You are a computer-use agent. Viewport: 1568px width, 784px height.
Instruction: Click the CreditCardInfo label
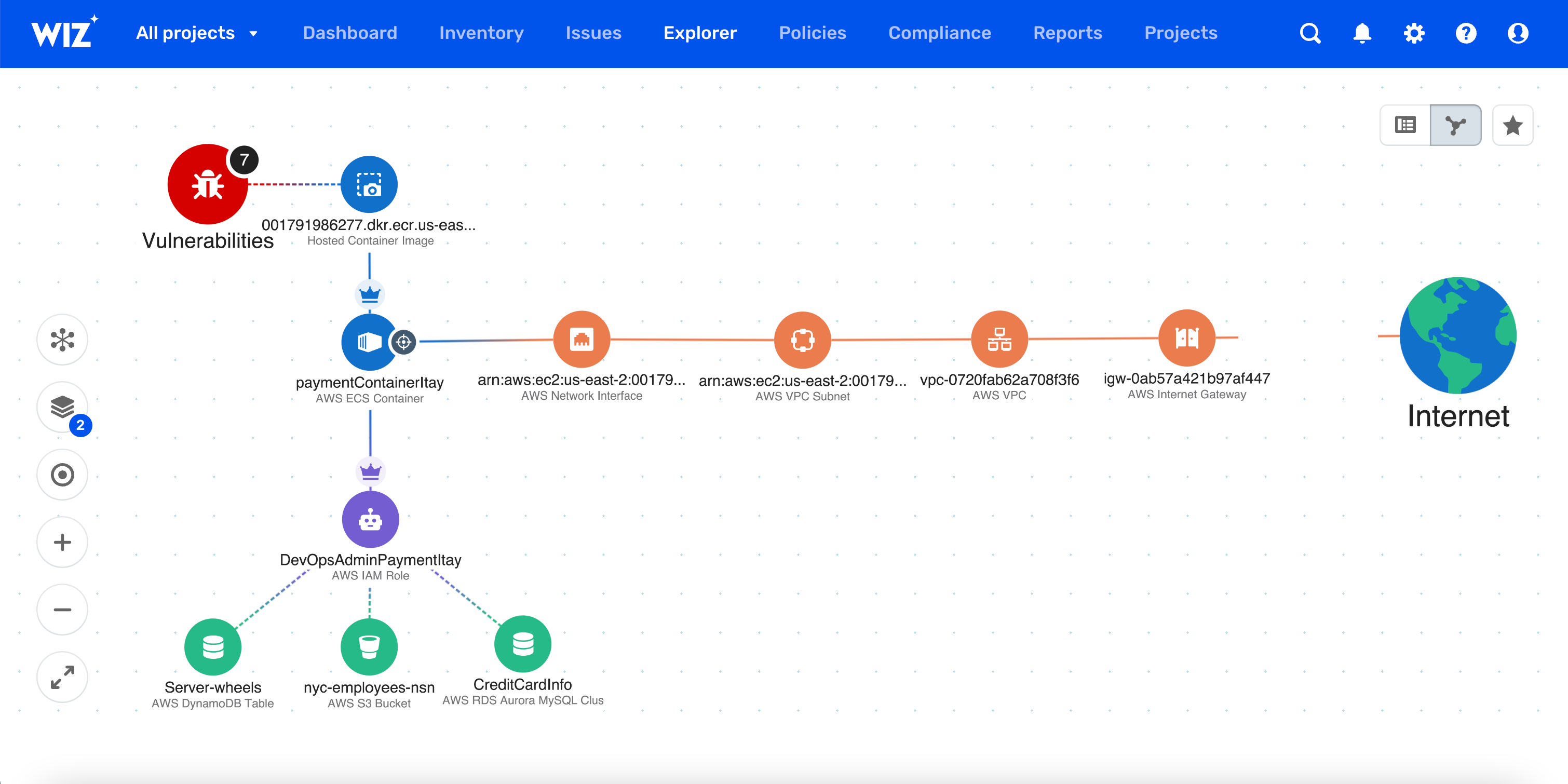[x=522, y=685]
